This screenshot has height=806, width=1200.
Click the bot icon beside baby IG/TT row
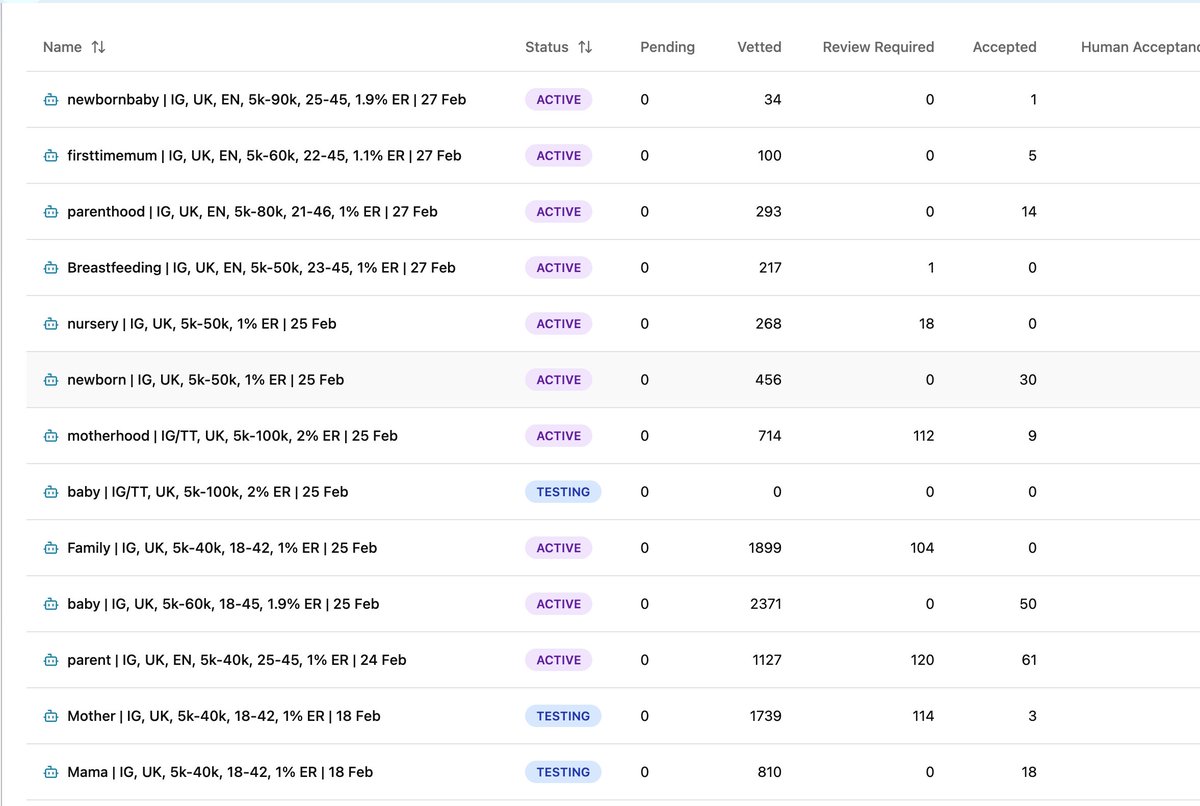pyautogui.click(x=50, y=492)
